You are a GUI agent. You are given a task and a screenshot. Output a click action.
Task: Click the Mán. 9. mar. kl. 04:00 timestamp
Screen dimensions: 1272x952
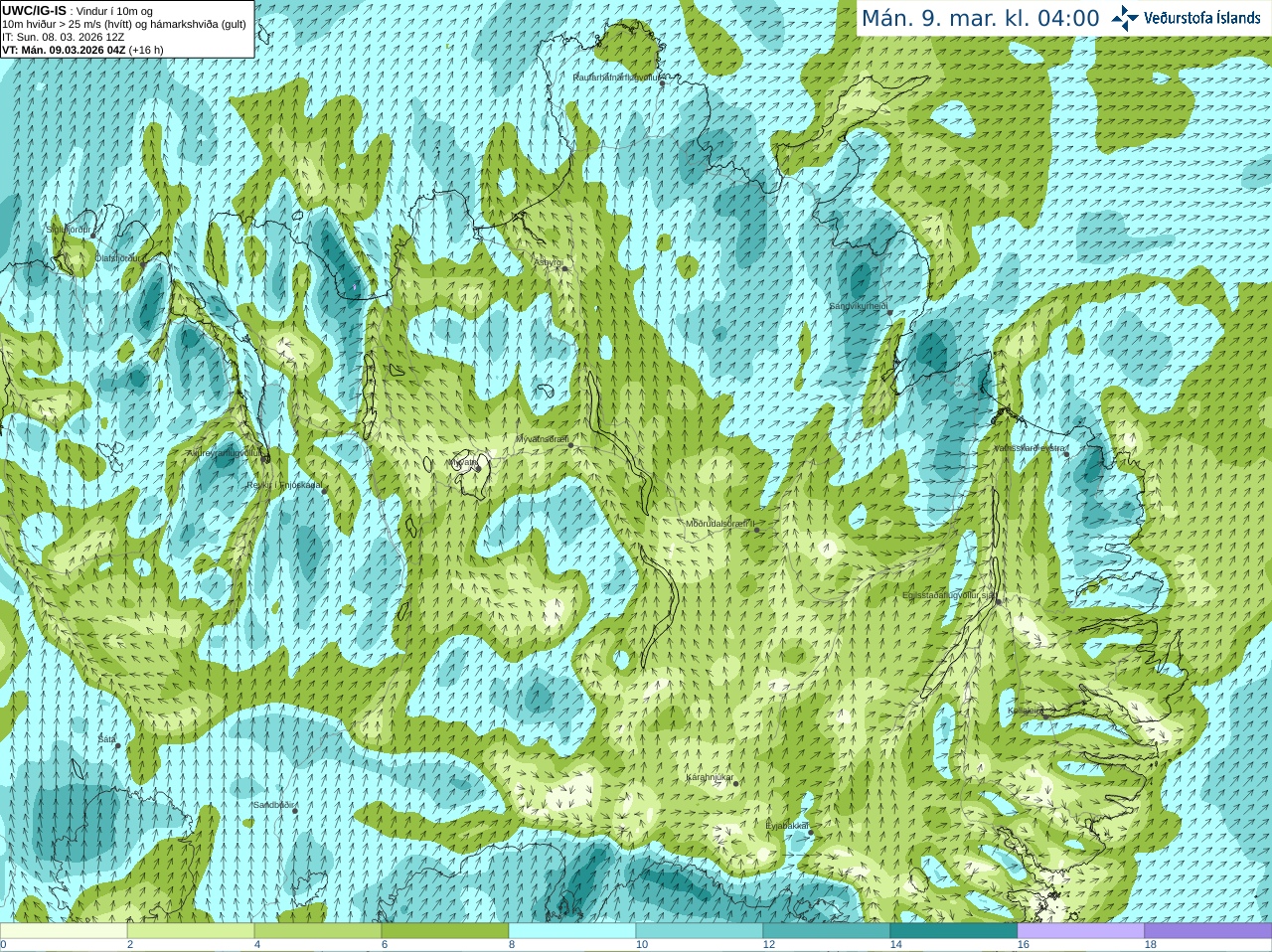[x=980, y=19]
